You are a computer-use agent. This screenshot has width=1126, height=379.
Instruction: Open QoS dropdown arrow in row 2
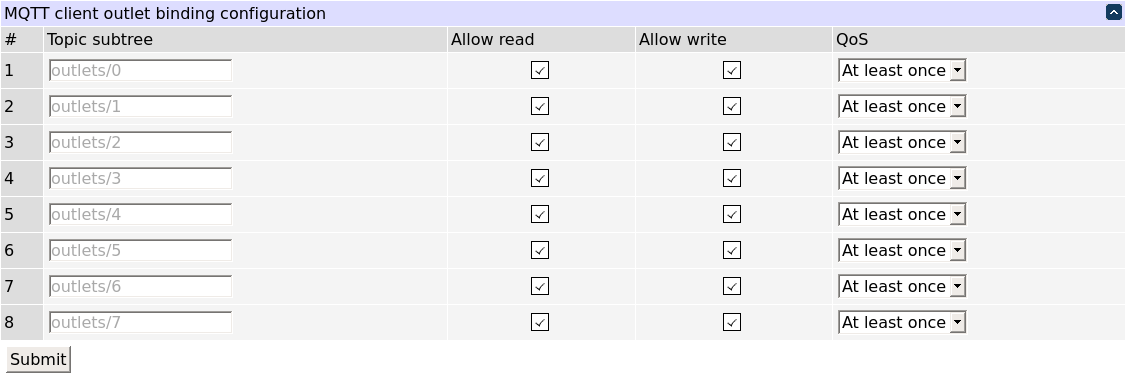click(x=957, y=106)
